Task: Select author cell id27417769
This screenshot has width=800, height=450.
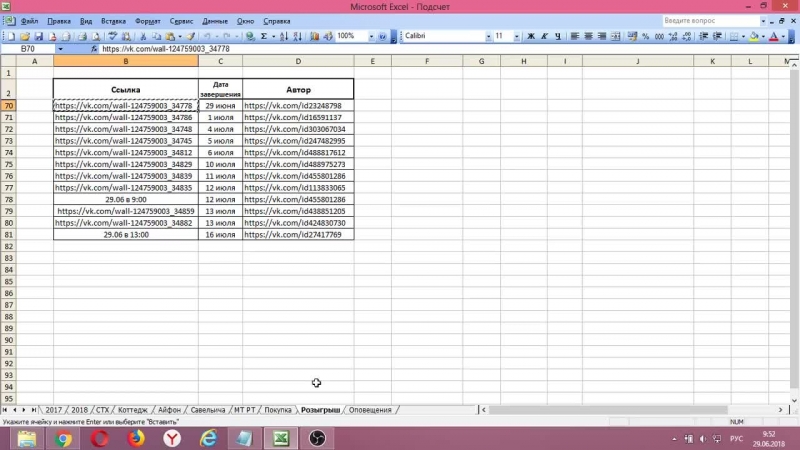Action: tap(298, 235)
